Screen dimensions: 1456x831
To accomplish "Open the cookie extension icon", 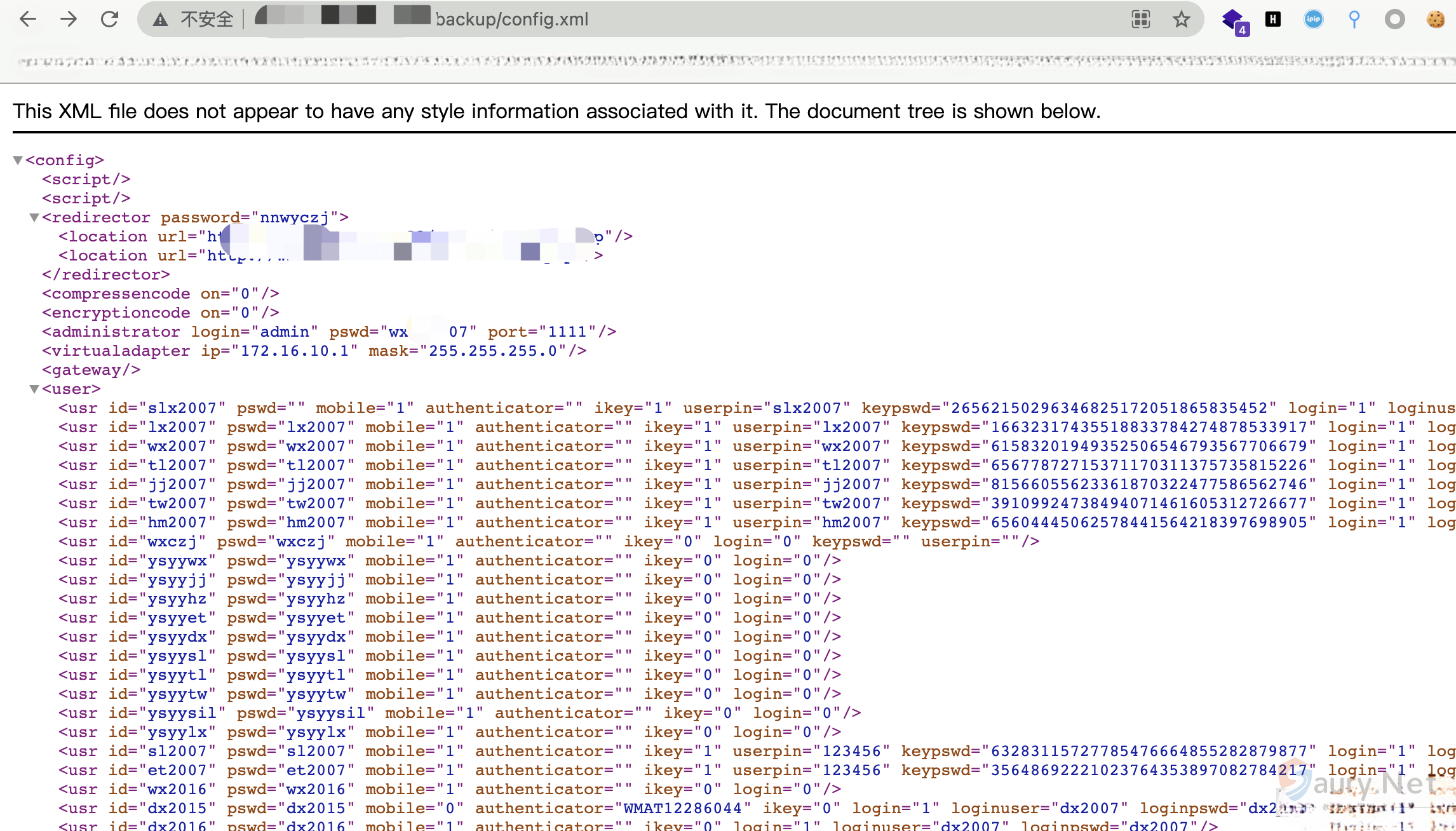I will (1435, 19).
